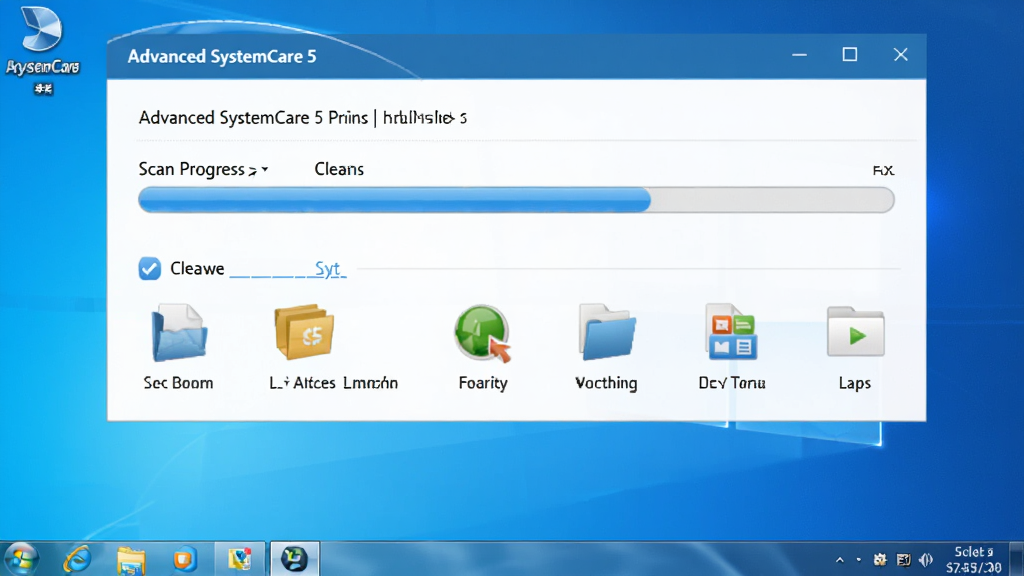Click the taskbar clock date
Viewport: 1024px width, 576px height.
973,560
